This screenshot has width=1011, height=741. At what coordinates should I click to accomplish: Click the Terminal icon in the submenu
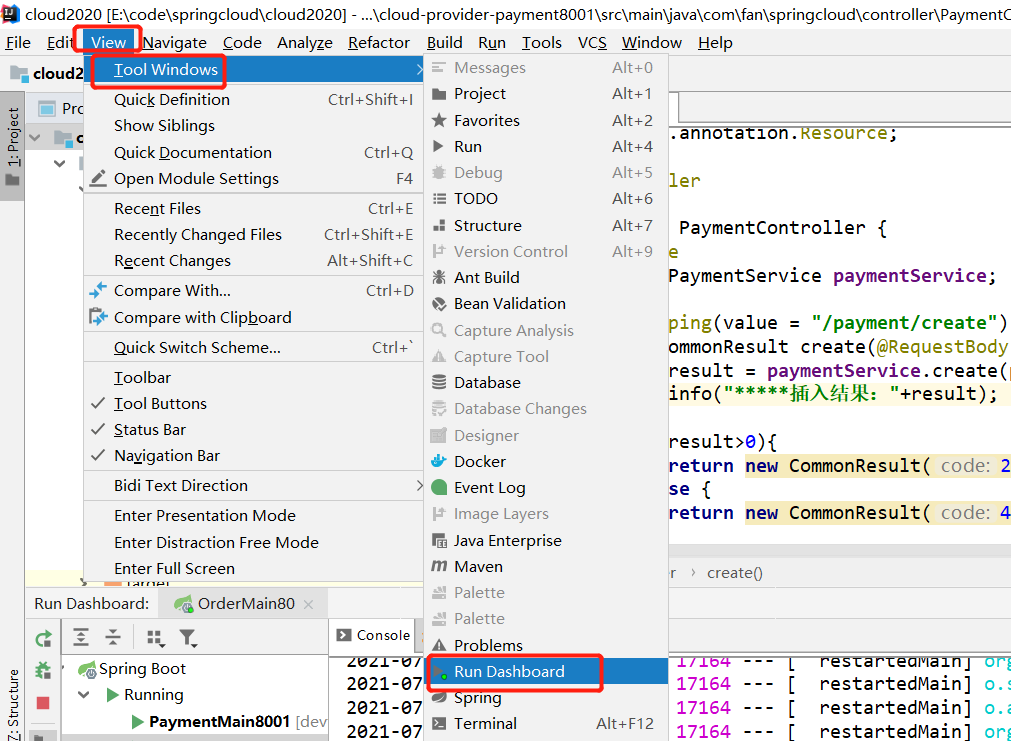coord(438,724)
